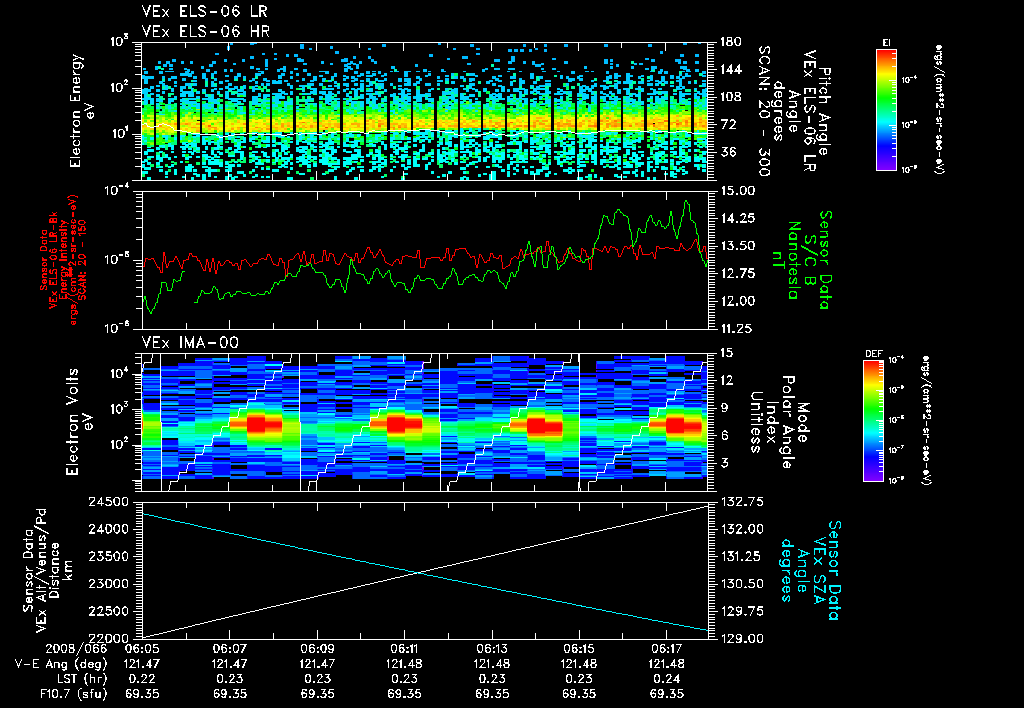Select the V-E Ang value under 06:05

pyautogui.click(x=142, y=664)
